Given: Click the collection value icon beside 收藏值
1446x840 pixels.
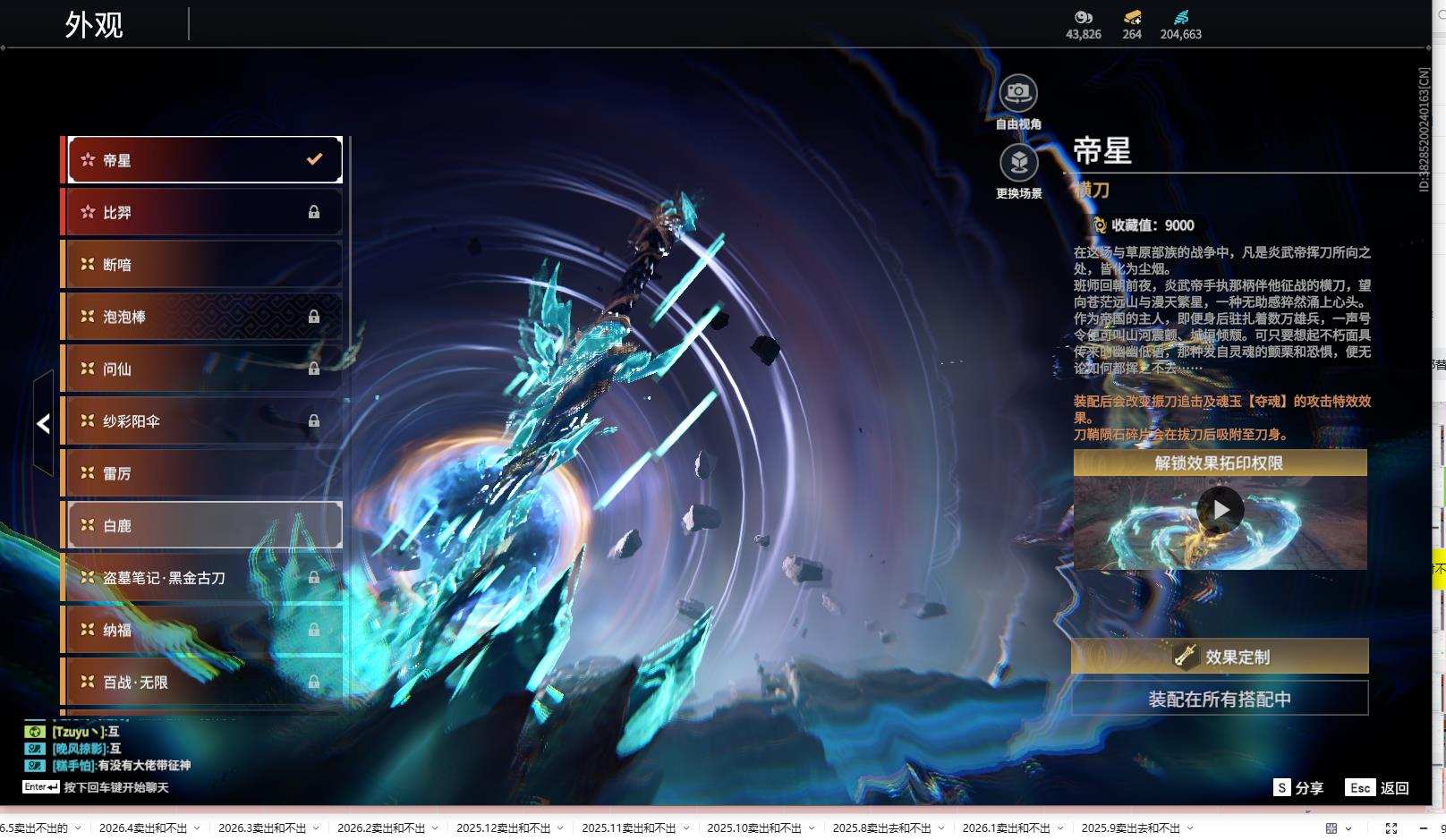Looking at the screenshot, I should coord(1100,225).
